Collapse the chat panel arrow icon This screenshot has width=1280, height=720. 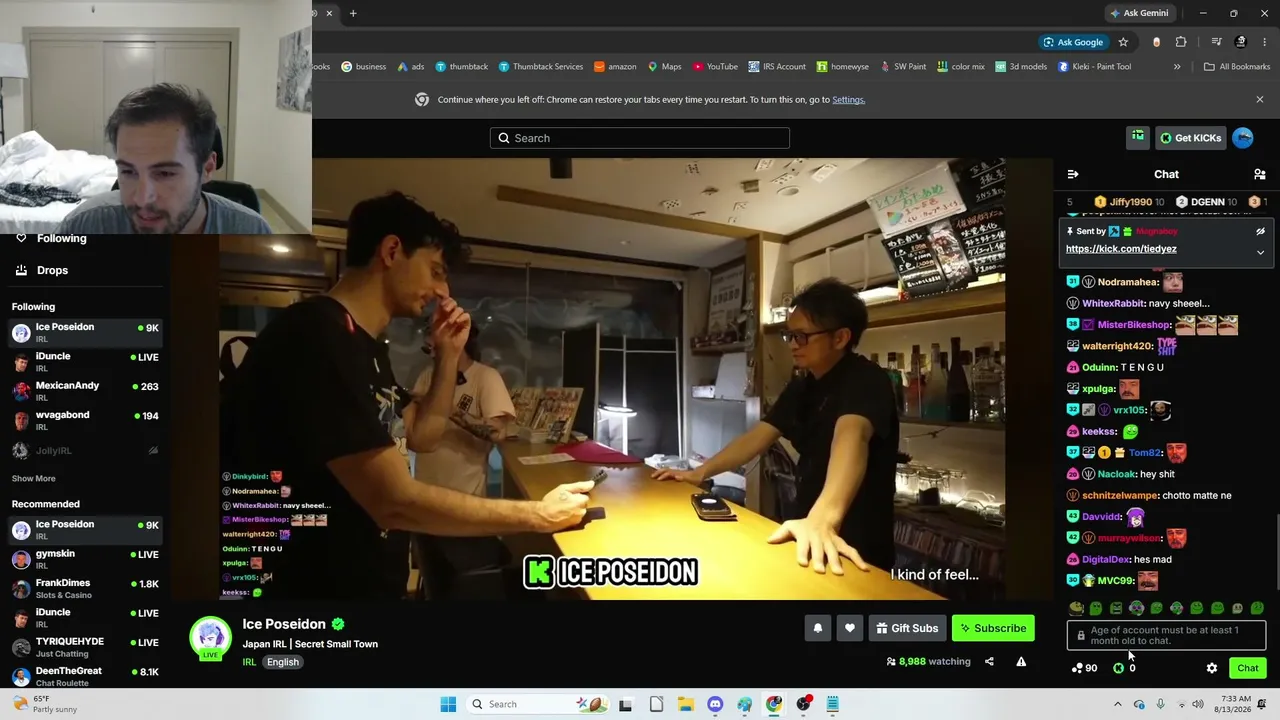pyautogui.click(x=1073, y=174)
